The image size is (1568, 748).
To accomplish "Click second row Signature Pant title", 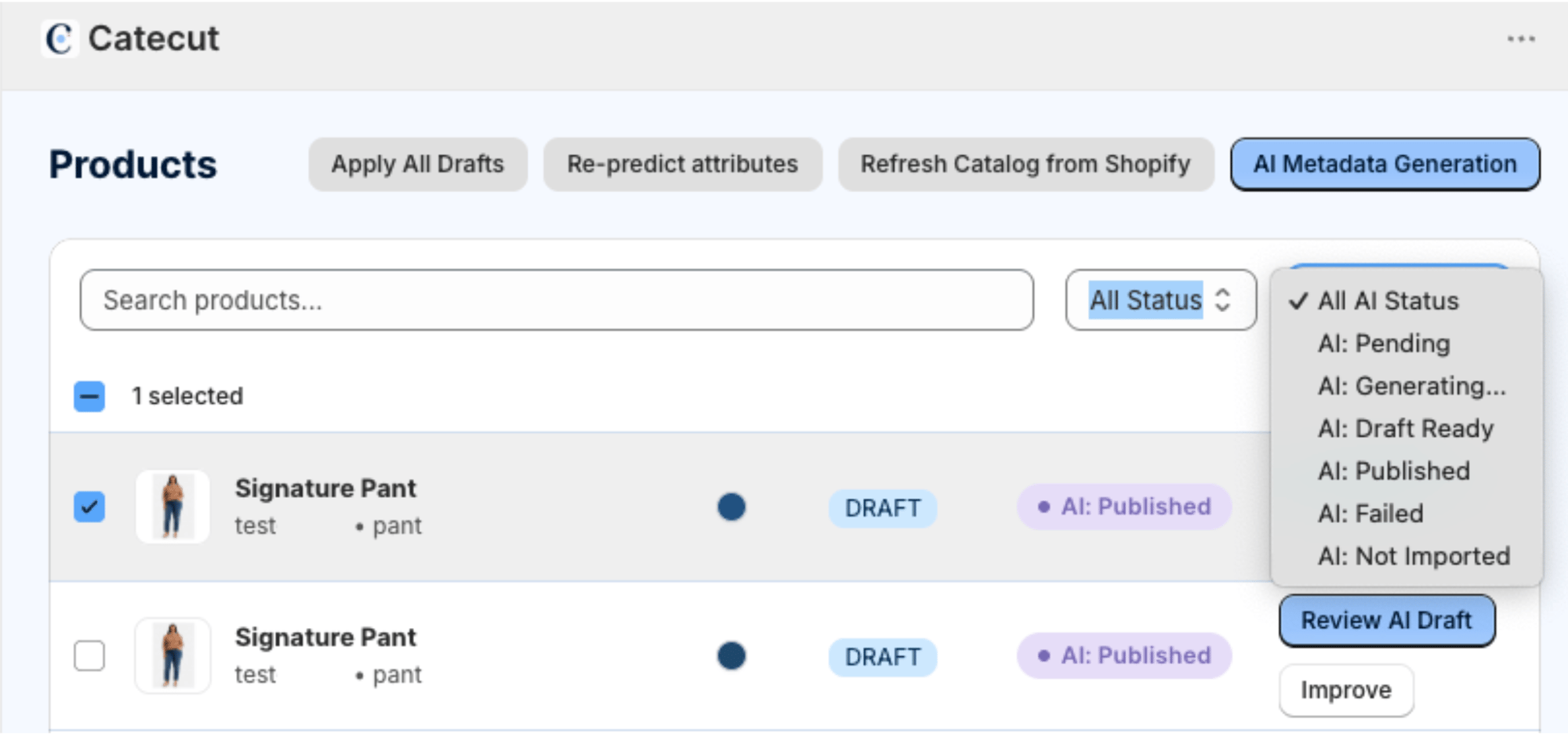I will pyautogui.click(x=325, y=637).
